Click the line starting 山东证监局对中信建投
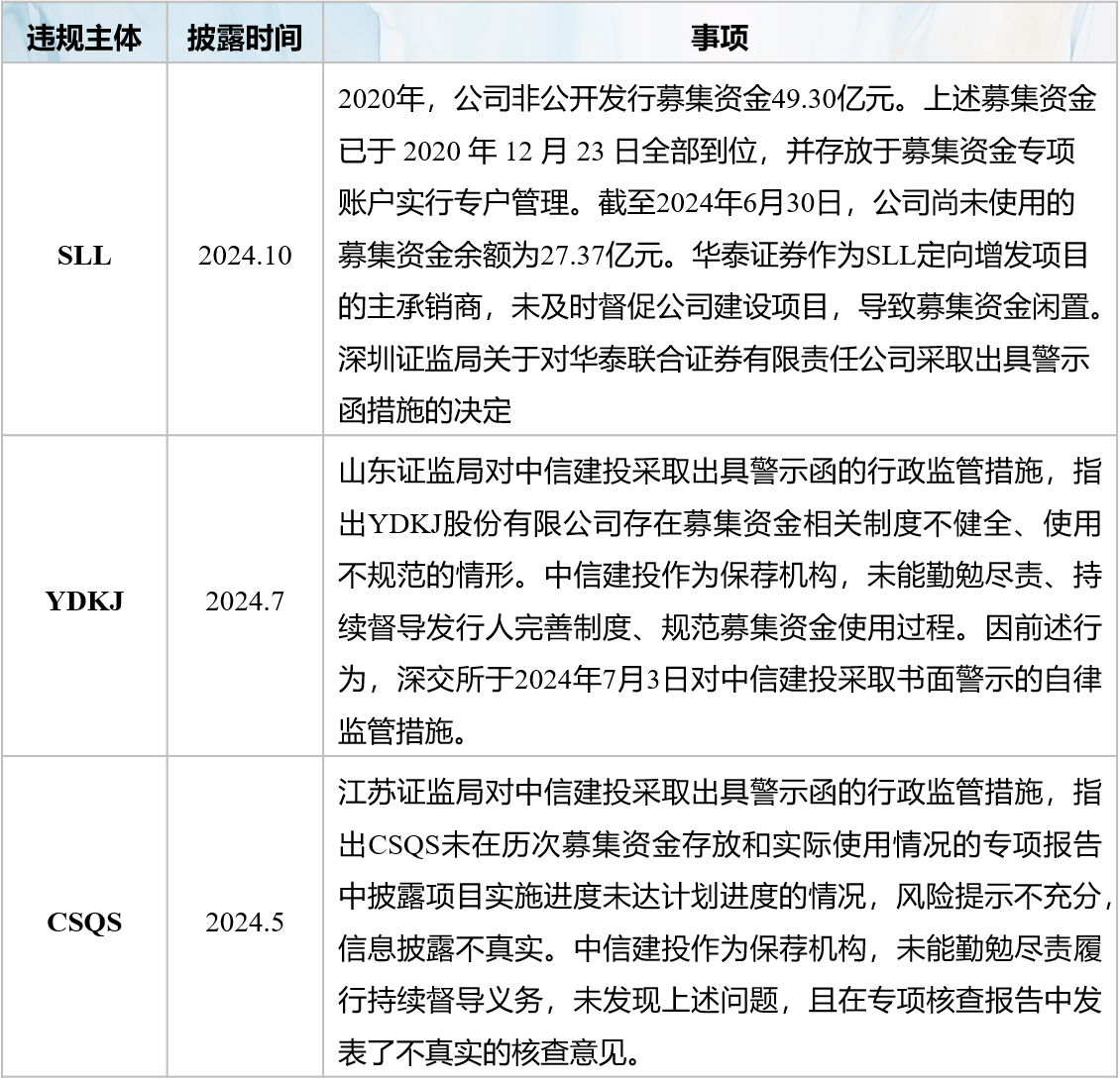 [x=720, y=472]
